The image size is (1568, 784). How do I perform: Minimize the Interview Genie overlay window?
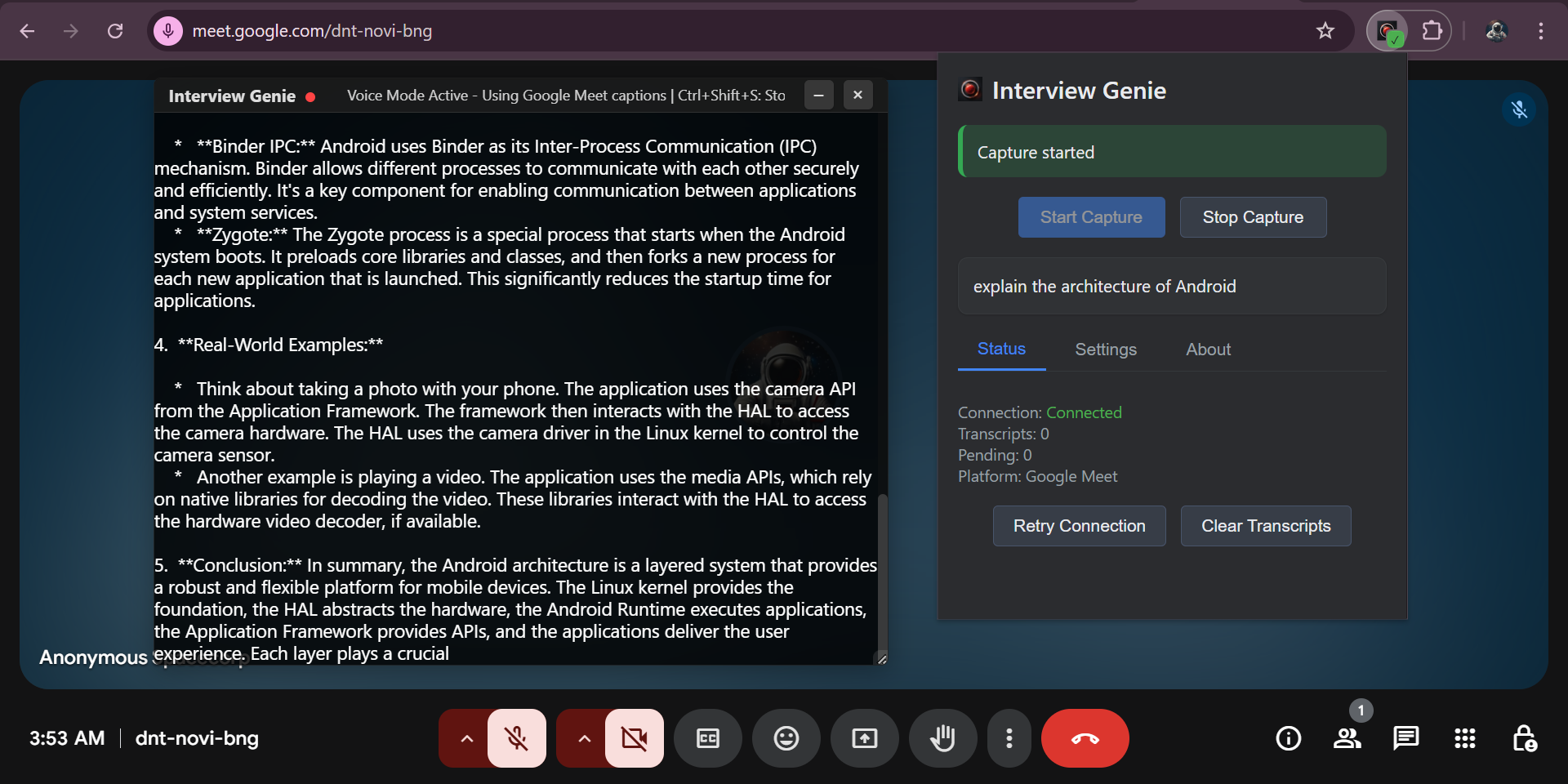pos(818,96)
